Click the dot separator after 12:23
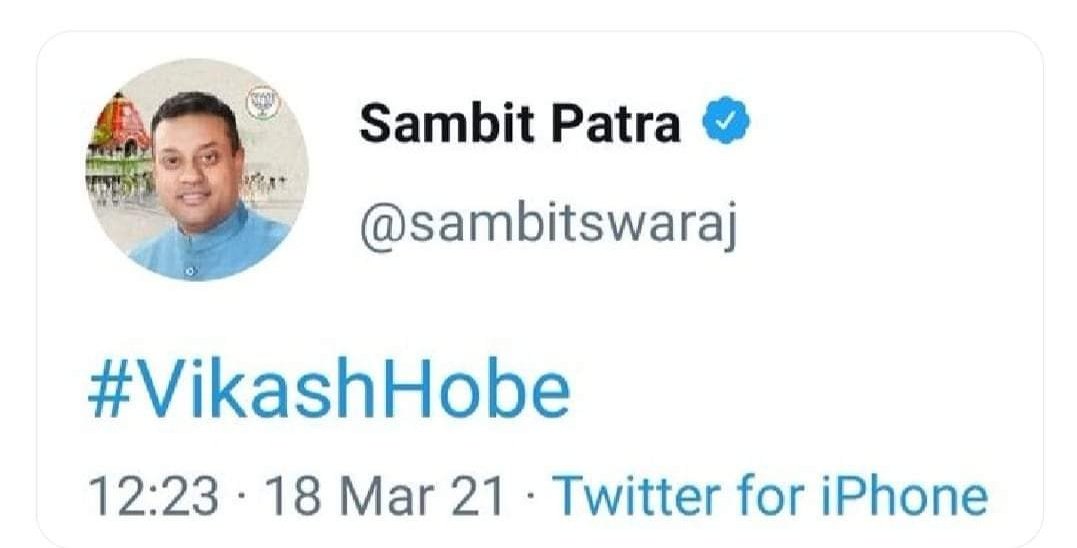This screenshot has width=1077, height=548. pyautogui.click(x=242, y=497)
